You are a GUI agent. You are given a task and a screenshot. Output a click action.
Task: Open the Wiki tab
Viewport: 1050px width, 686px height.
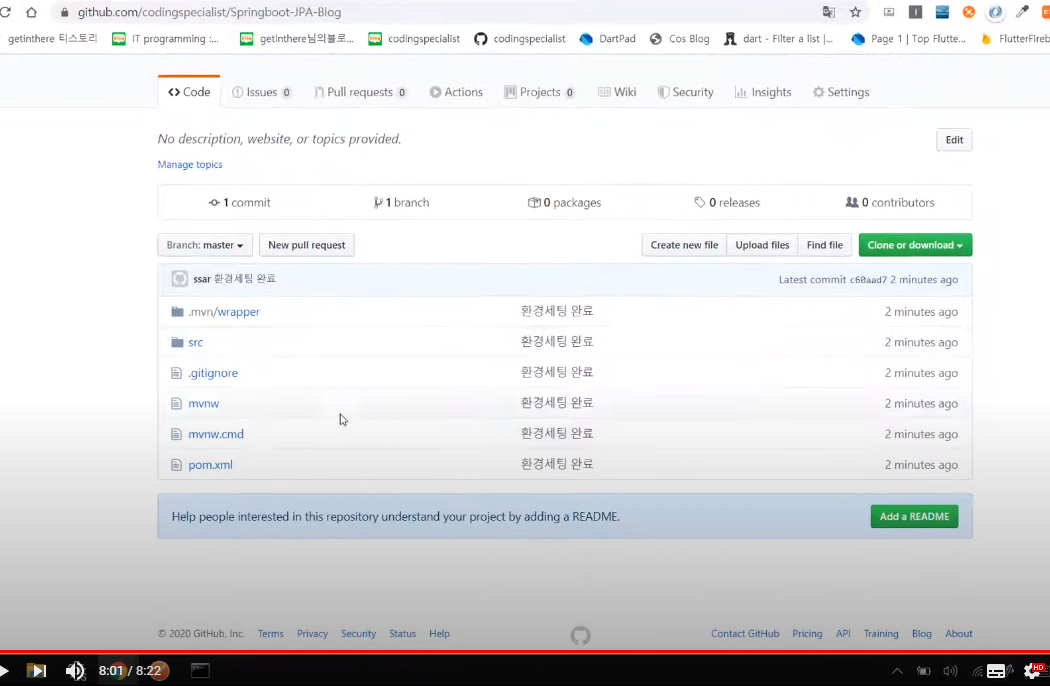(617, 92)
